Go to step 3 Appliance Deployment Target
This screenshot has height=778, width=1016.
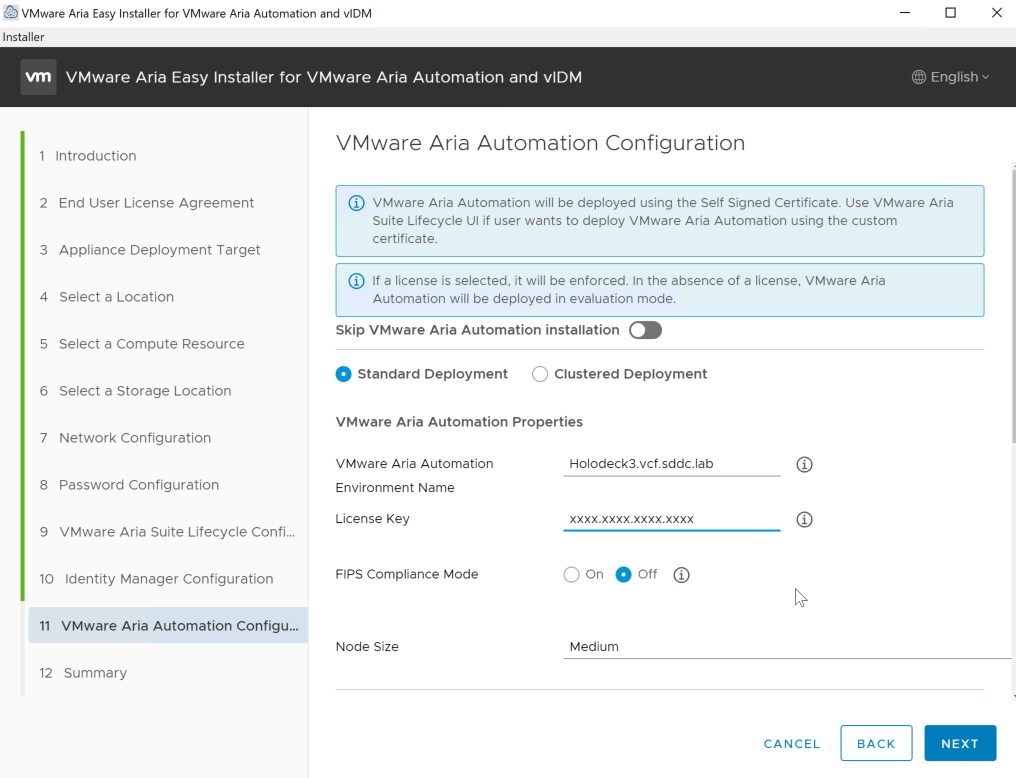150,250
